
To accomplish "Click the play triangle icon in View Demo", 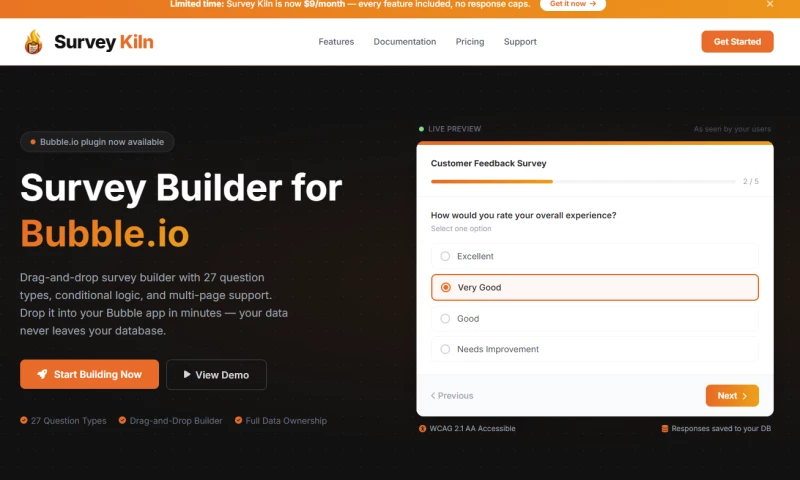I will [x=187, y=374].
